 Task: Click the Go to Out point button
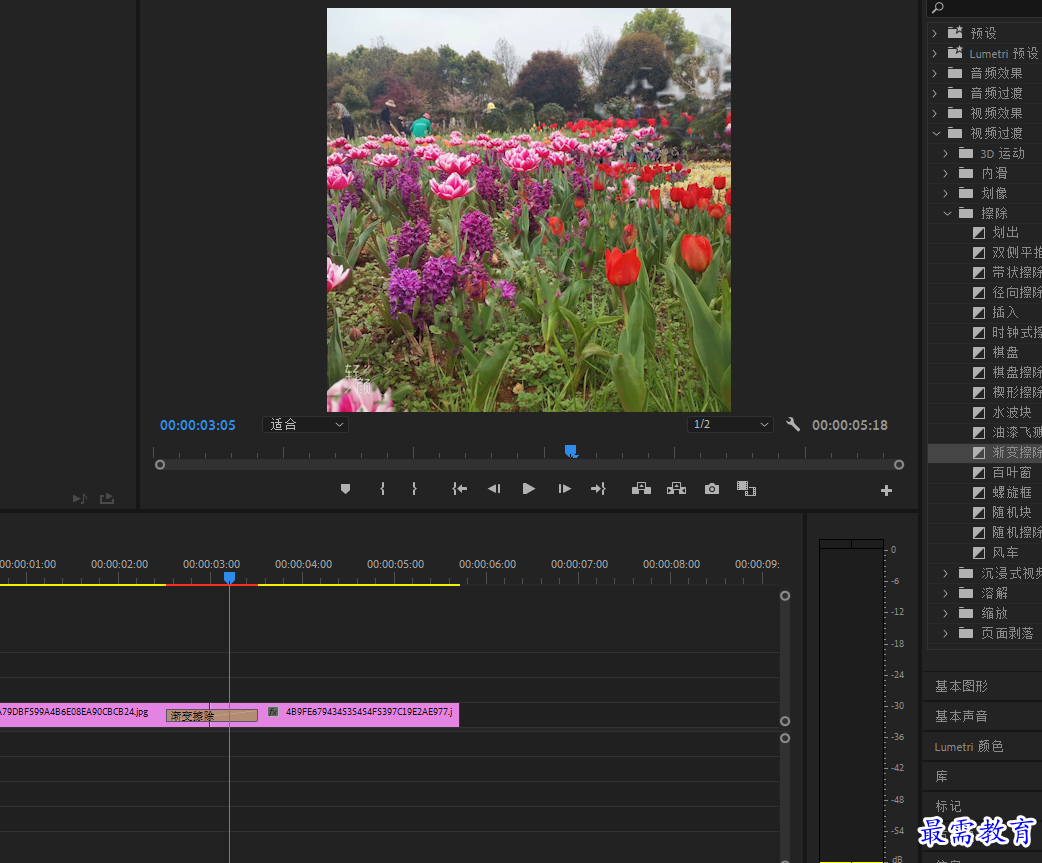[x=598, y=489]
